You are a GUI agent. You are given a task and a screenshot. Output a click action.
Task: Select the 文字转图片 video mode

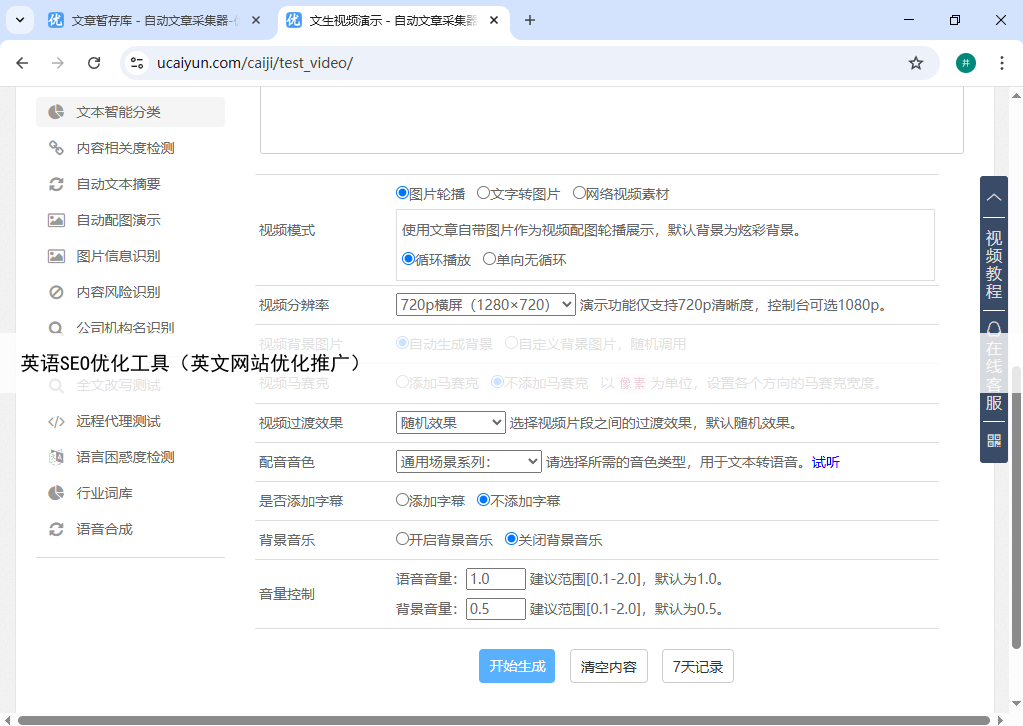(483, 193)
